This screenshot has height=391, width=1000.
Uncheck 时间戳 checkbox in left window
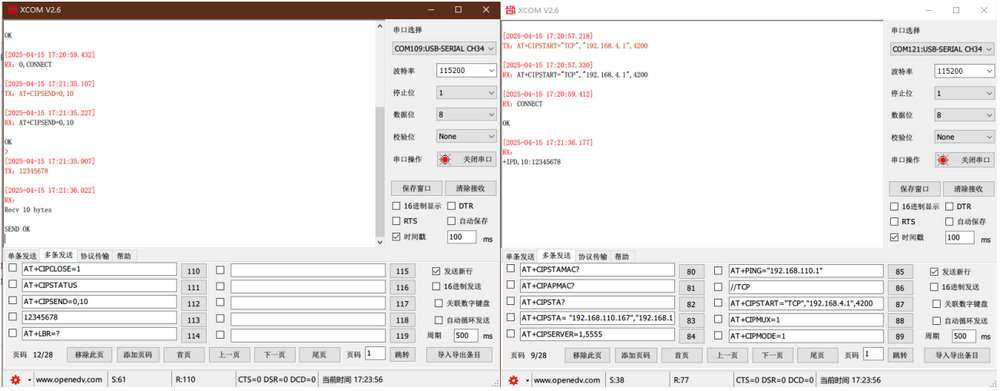(x=396, y=237)
